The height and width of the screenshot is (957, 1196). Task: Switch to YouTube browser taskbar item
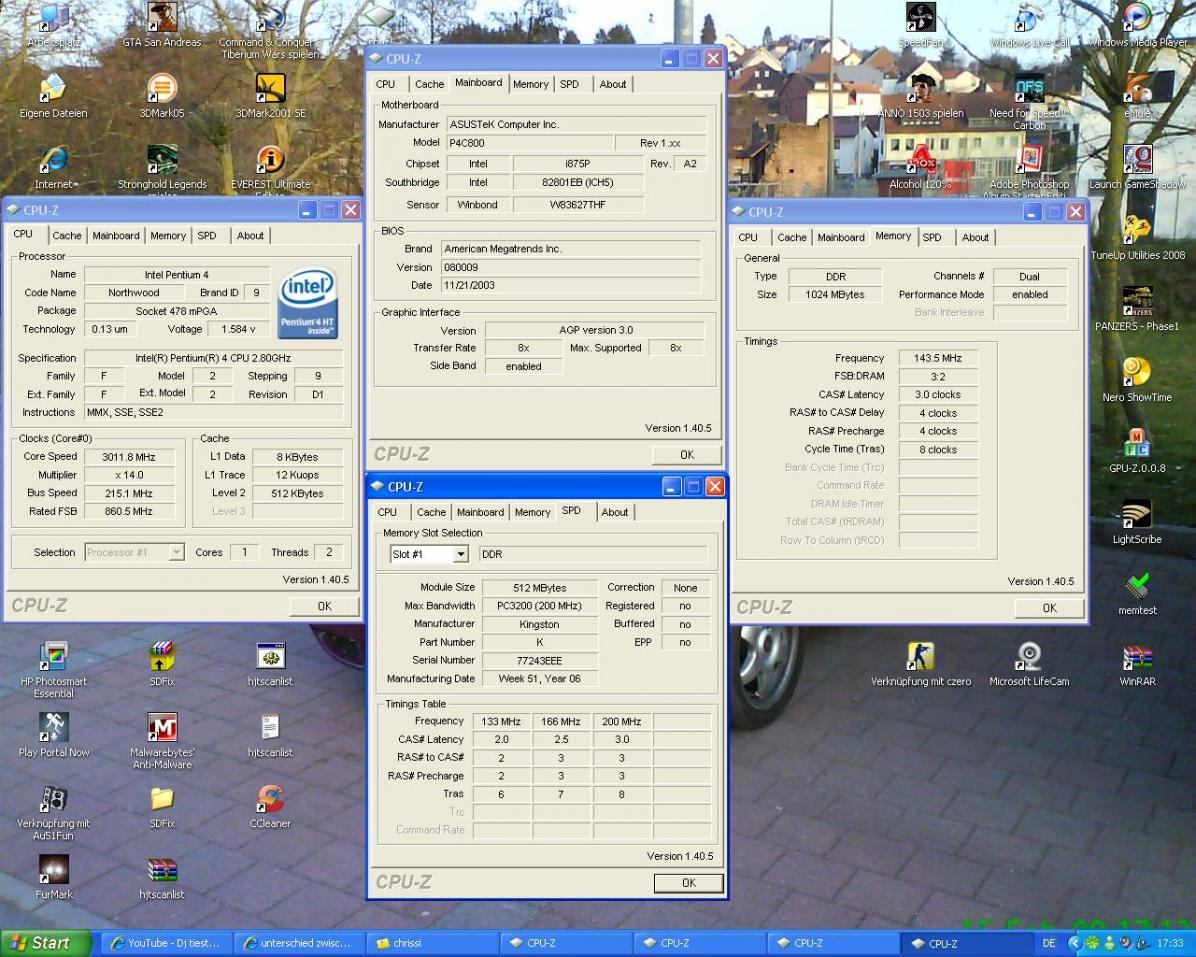click(166, 943)
